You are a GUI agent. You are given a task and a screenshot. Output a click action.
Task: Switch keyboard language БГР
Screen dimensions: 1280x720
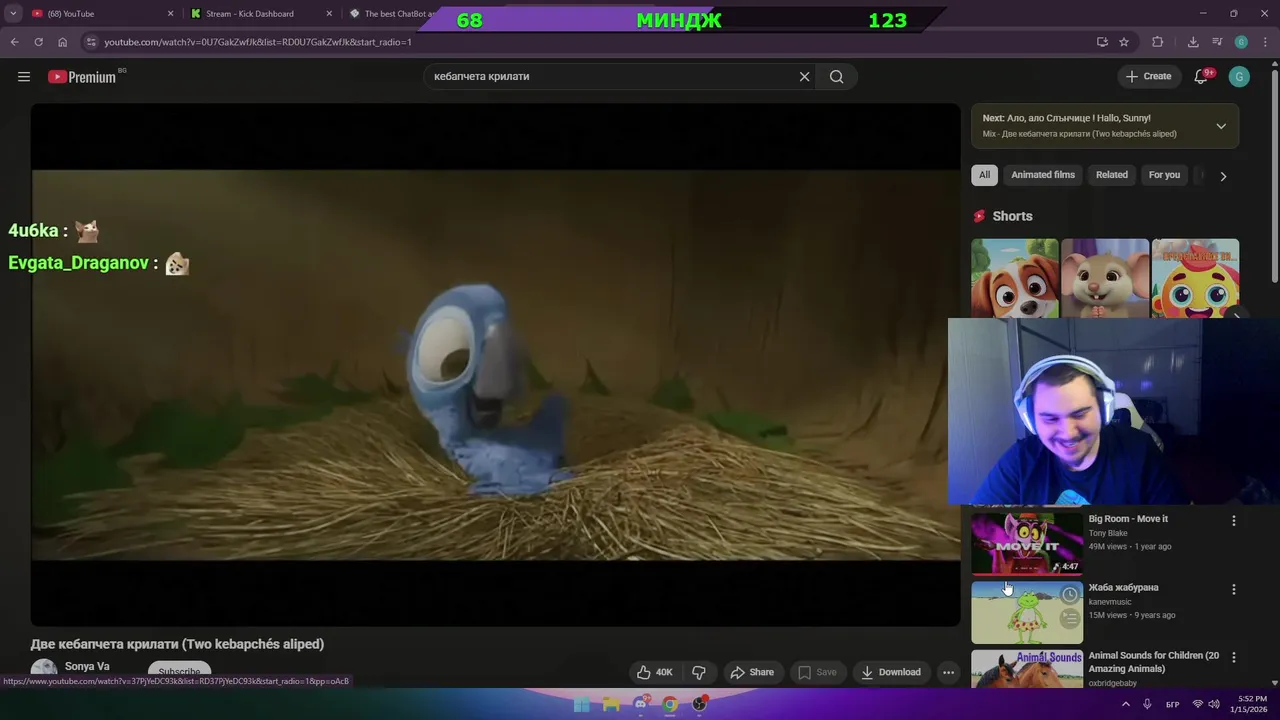tap(1172, 704)
